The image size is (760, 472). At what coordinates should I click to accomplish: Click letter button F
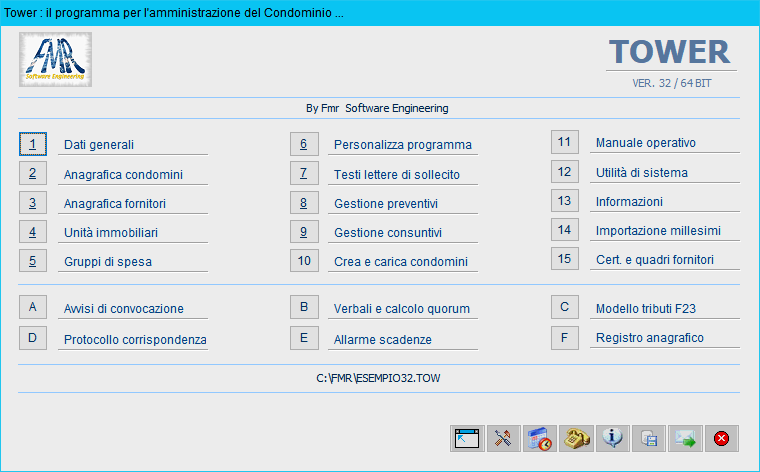[565, 338]
